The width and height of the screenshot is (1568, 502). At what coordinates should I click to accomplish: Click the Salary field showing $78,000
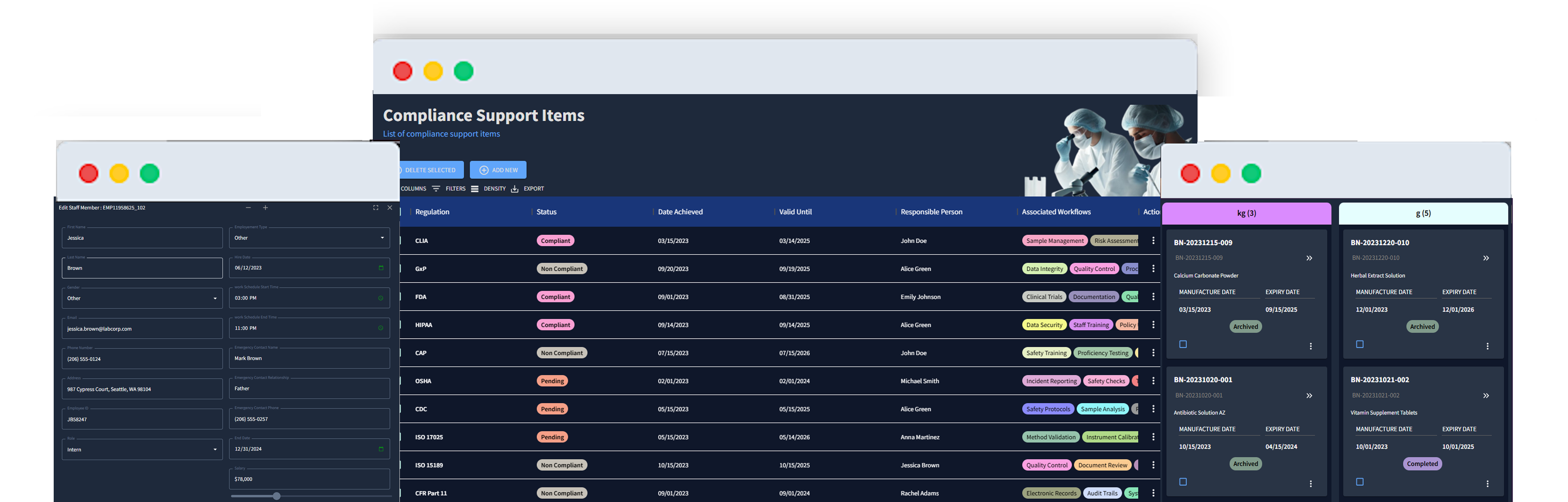[309, 479]
